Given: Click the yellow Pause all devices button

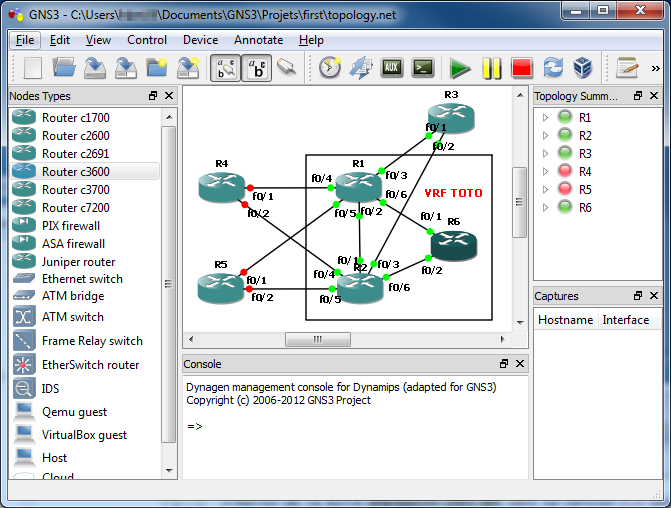Looking at the screenshot, I should (491, 68).
